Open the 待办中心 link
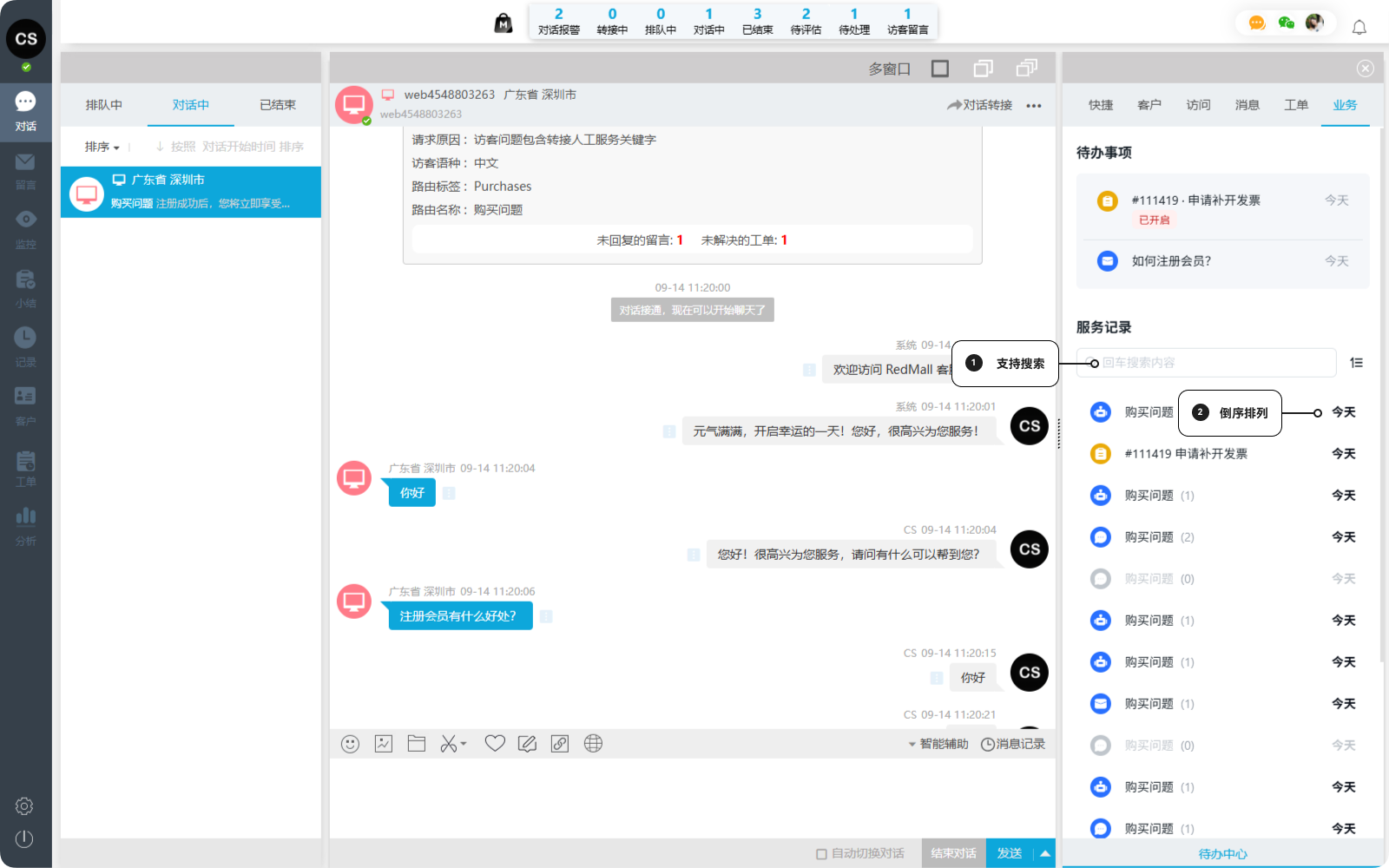Screen dimensions: 1389x868 (x=1222, y=854)
